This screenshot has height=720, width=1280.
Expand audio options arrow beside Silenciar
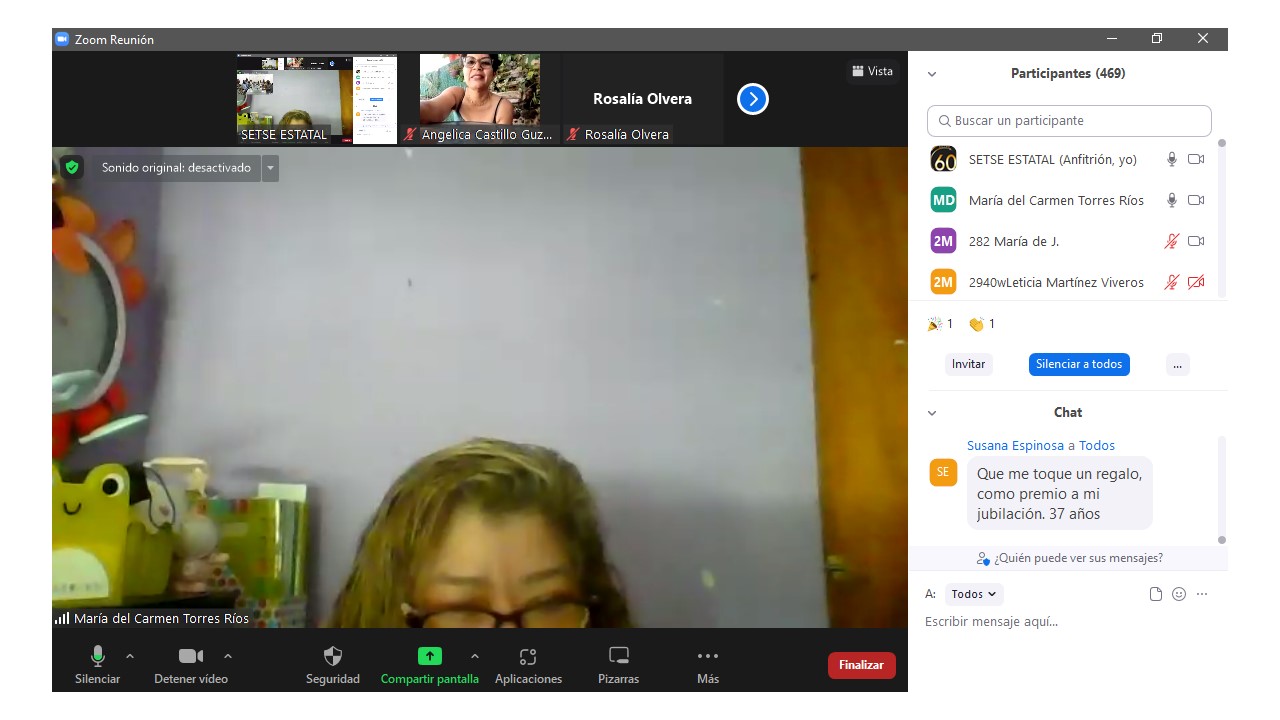[x=130, y=656]
